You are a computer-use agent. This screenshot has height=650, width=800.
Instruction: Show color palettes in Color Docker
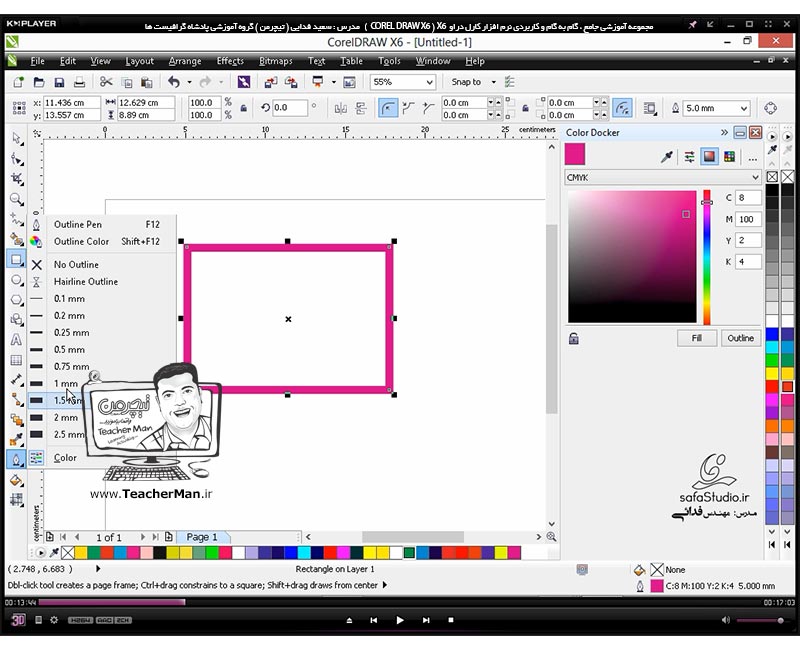730,157
